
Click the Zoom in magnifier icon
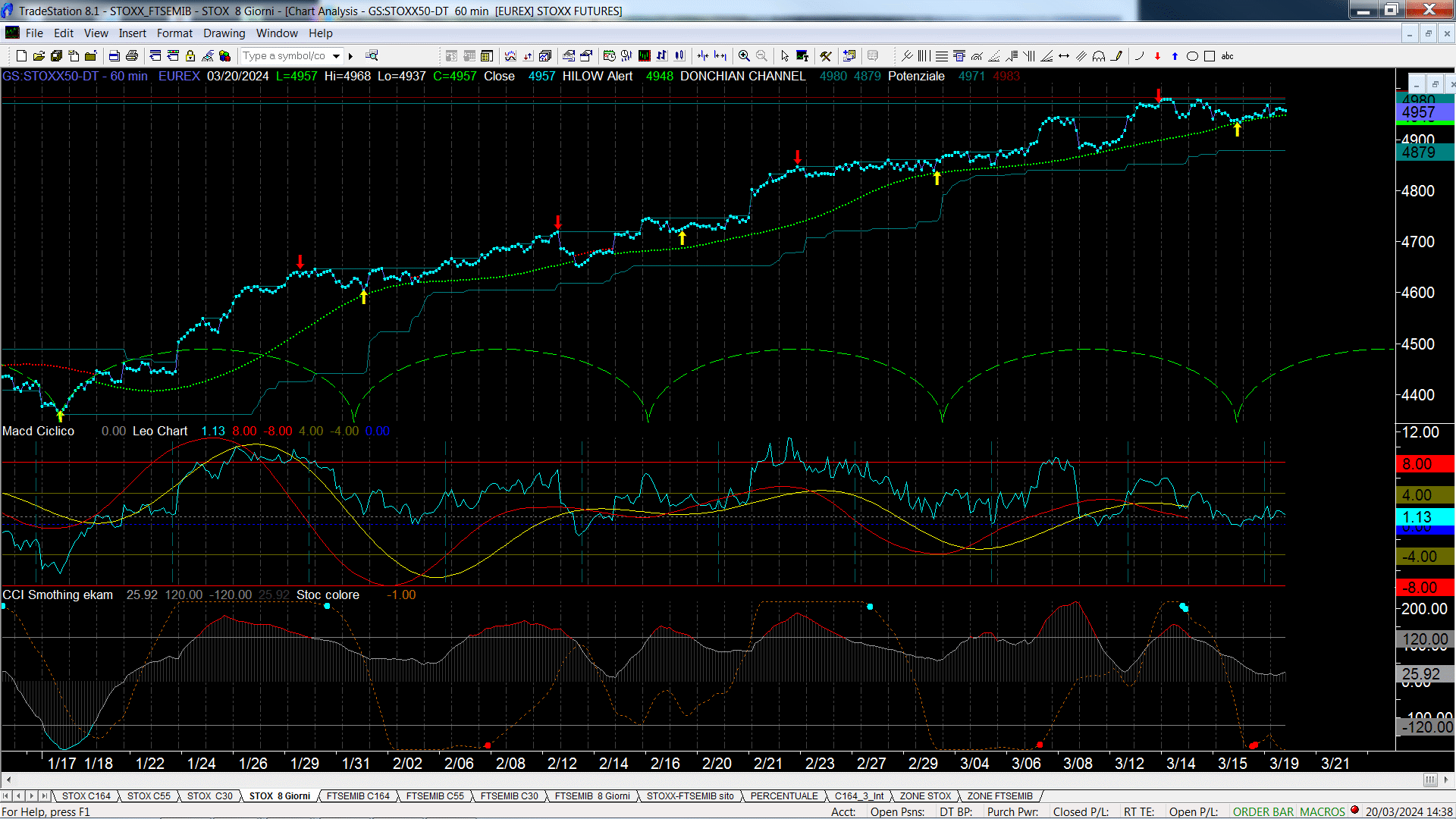point(744,56)
